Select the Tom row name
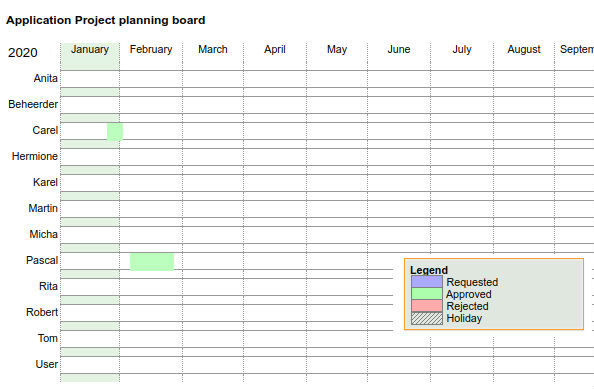 (x=47, y=338)
